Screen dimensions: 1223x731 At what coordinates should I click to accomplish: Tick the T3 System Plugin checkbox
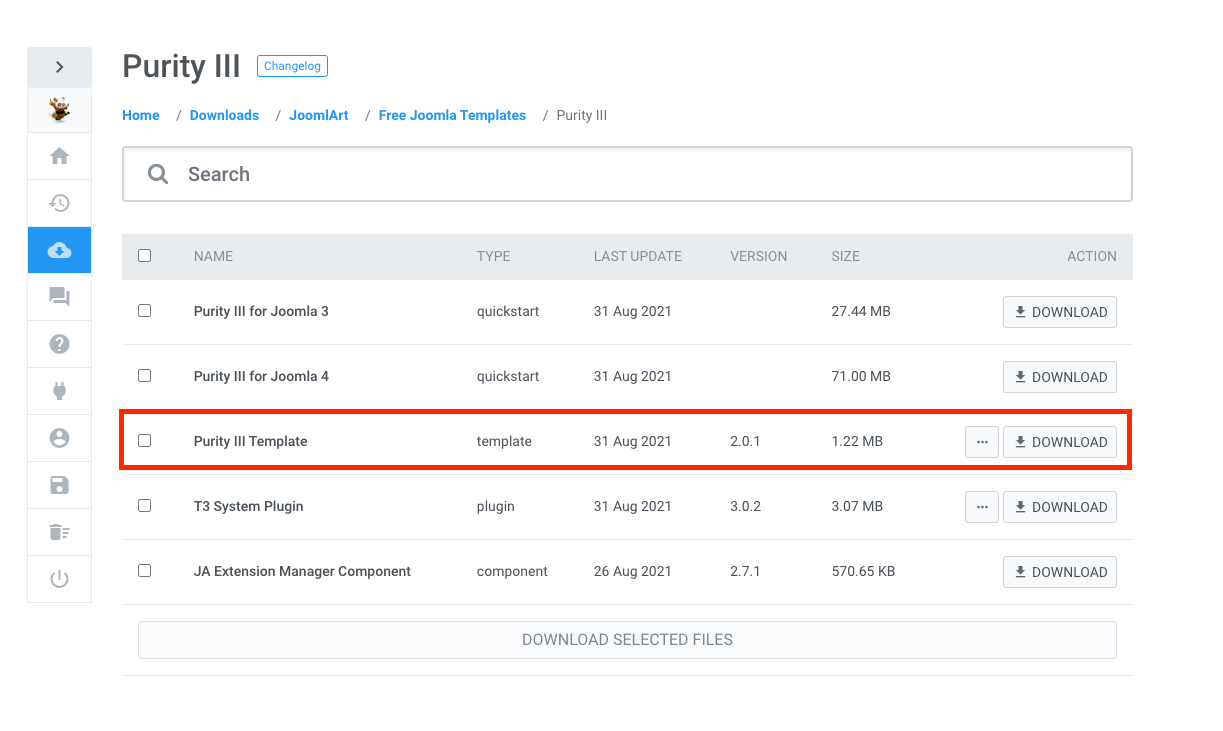click(145, 506)
